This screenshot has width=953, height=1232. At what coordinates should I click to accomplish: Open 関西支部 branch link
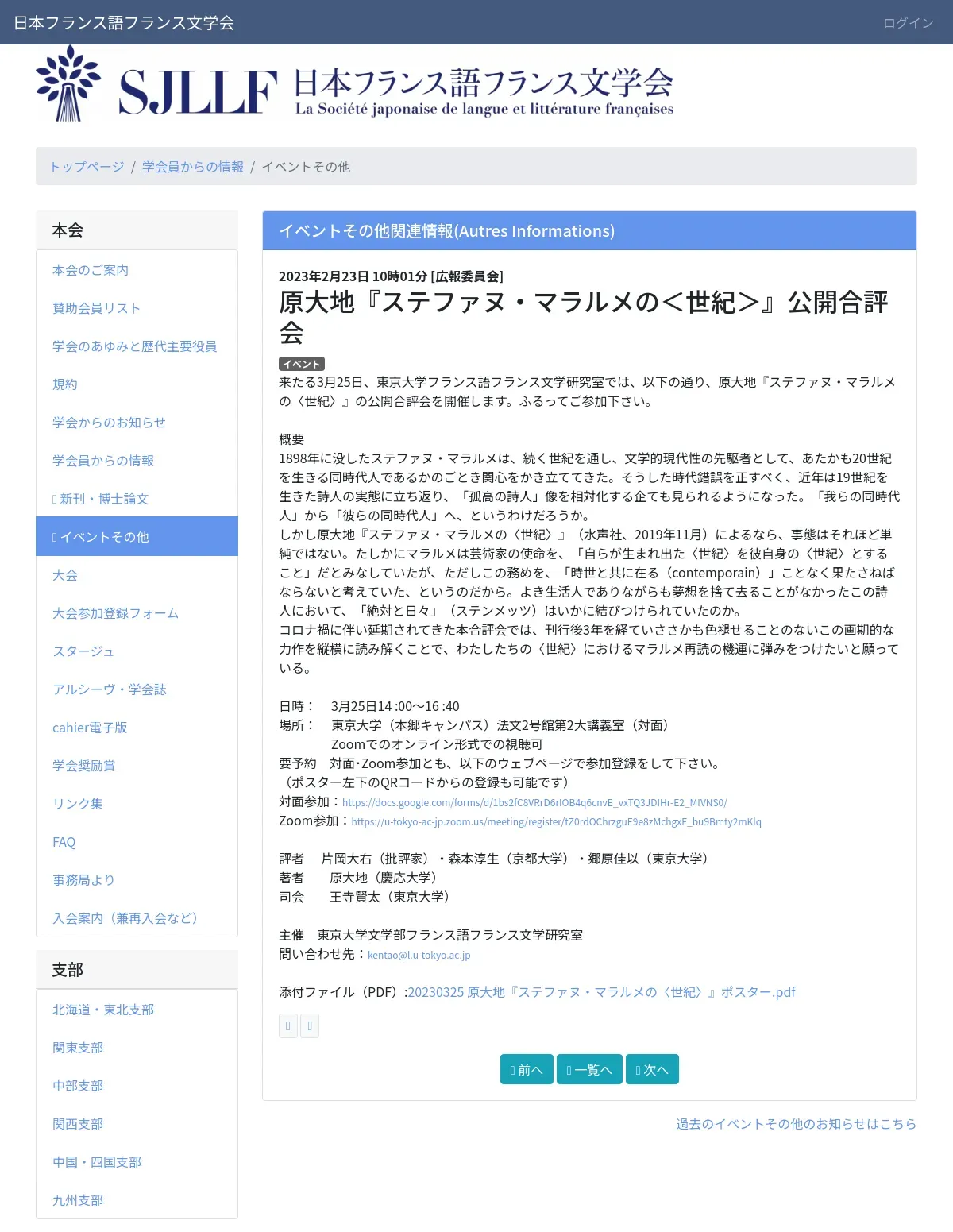click(137, 1124)
